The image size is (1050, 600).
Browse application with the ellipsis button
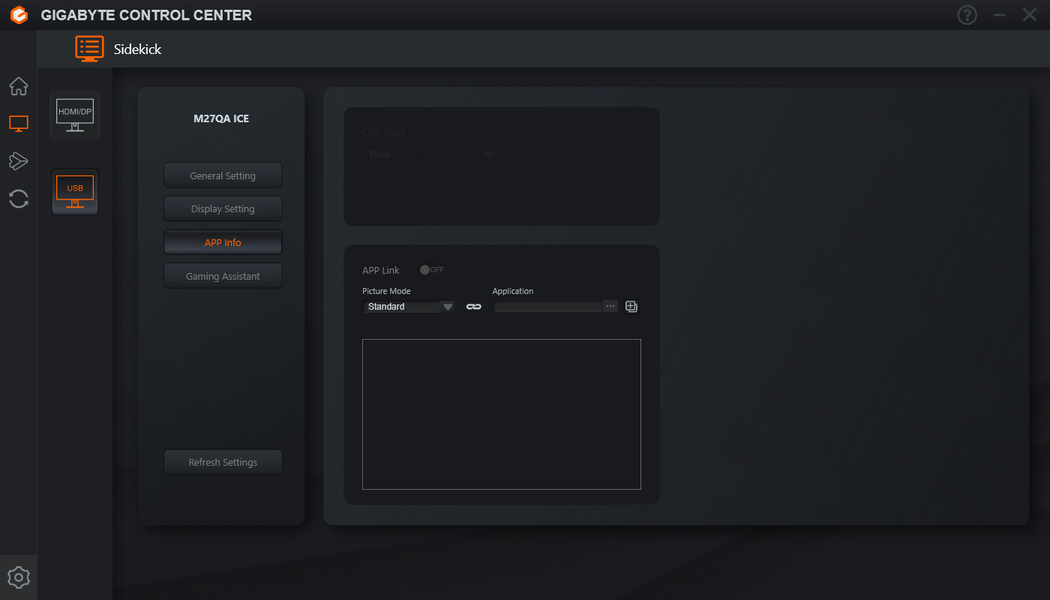[610, 306]
